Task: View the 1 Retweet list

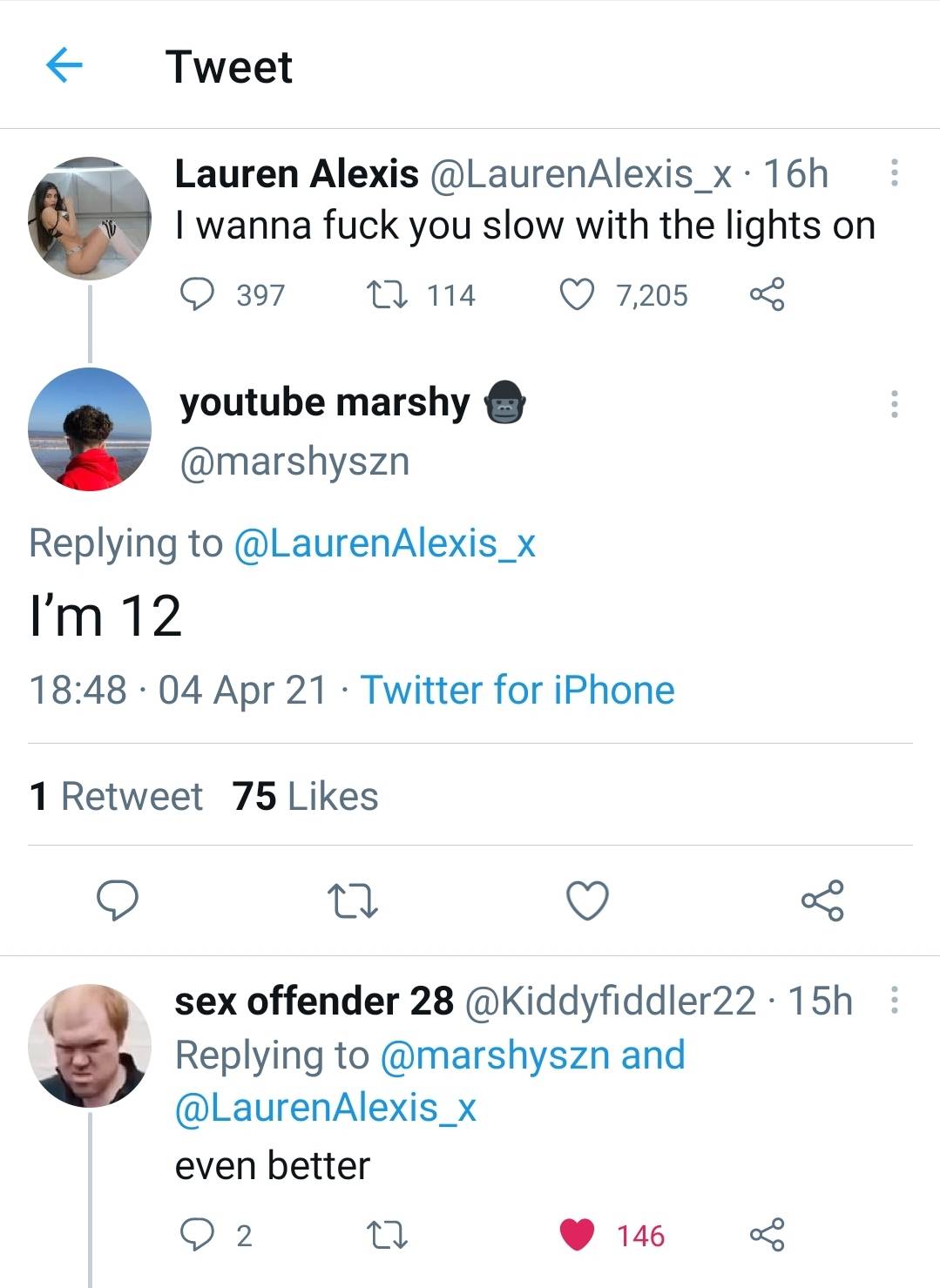Action: [116, 796]
